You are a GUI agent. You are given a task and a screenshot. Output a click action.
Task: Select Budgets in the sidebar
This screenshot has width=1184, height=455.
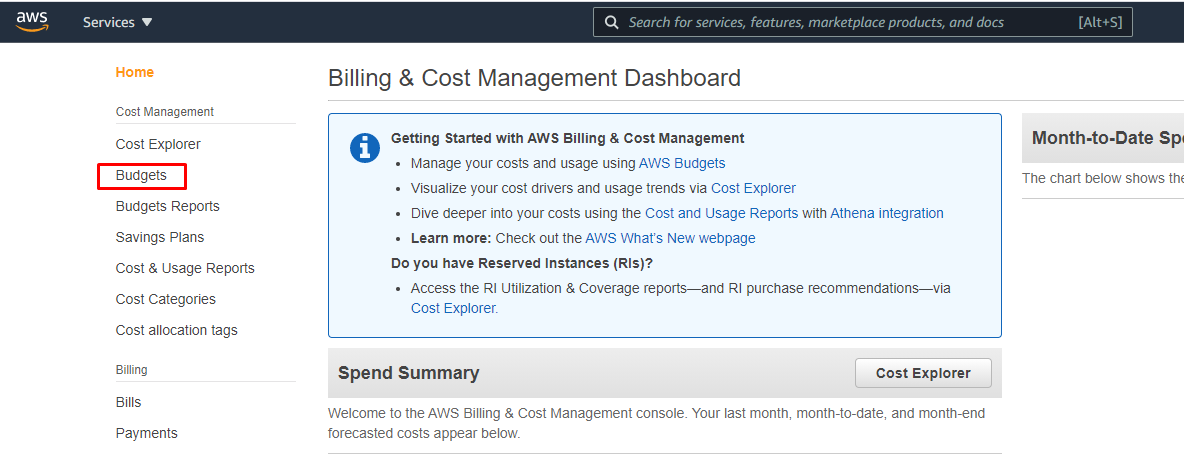[141, 175]
